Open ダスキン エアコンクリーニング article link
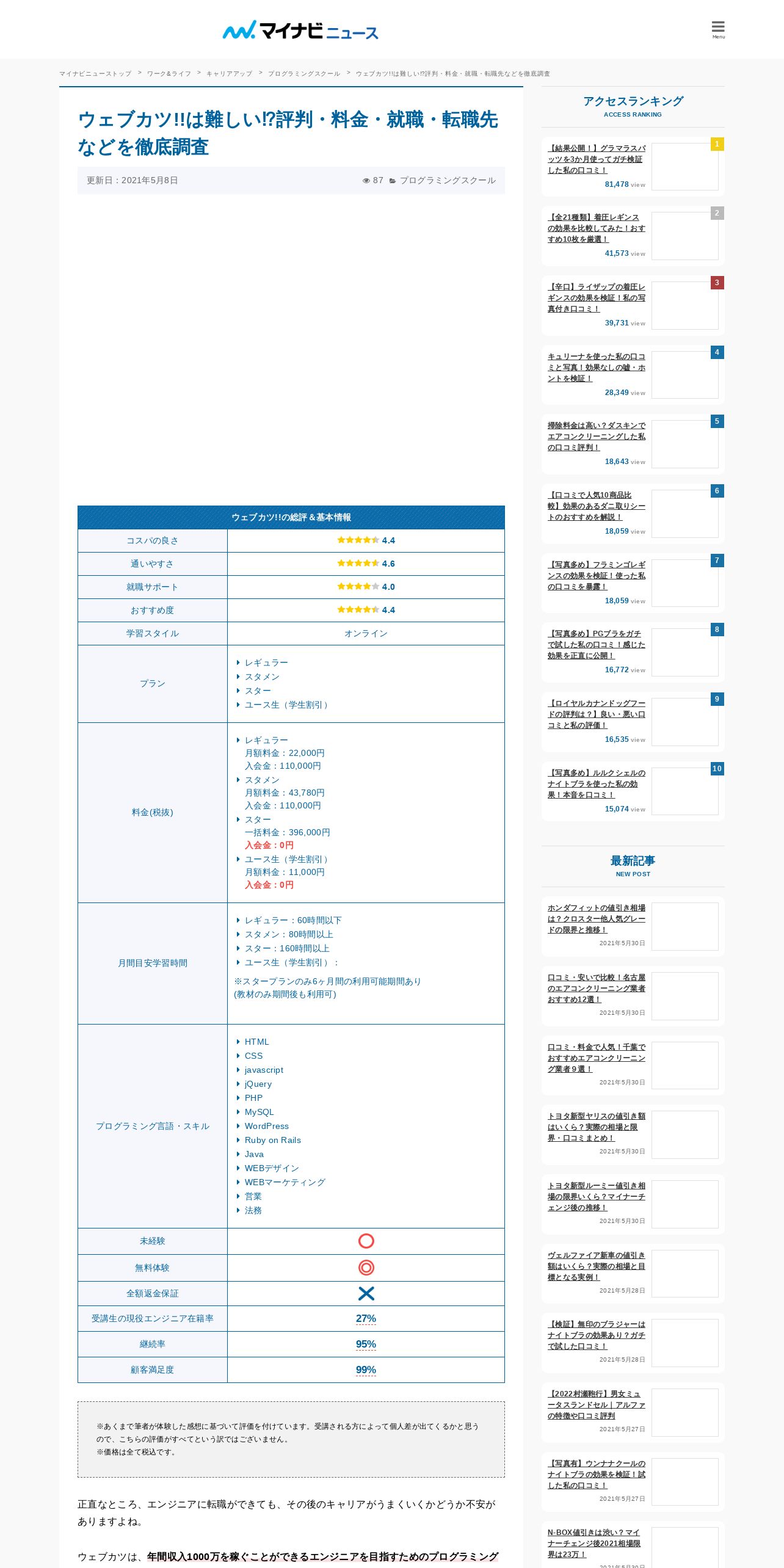Image resolution: width=784 pixels, height=1568 pixels. (596, 437)
